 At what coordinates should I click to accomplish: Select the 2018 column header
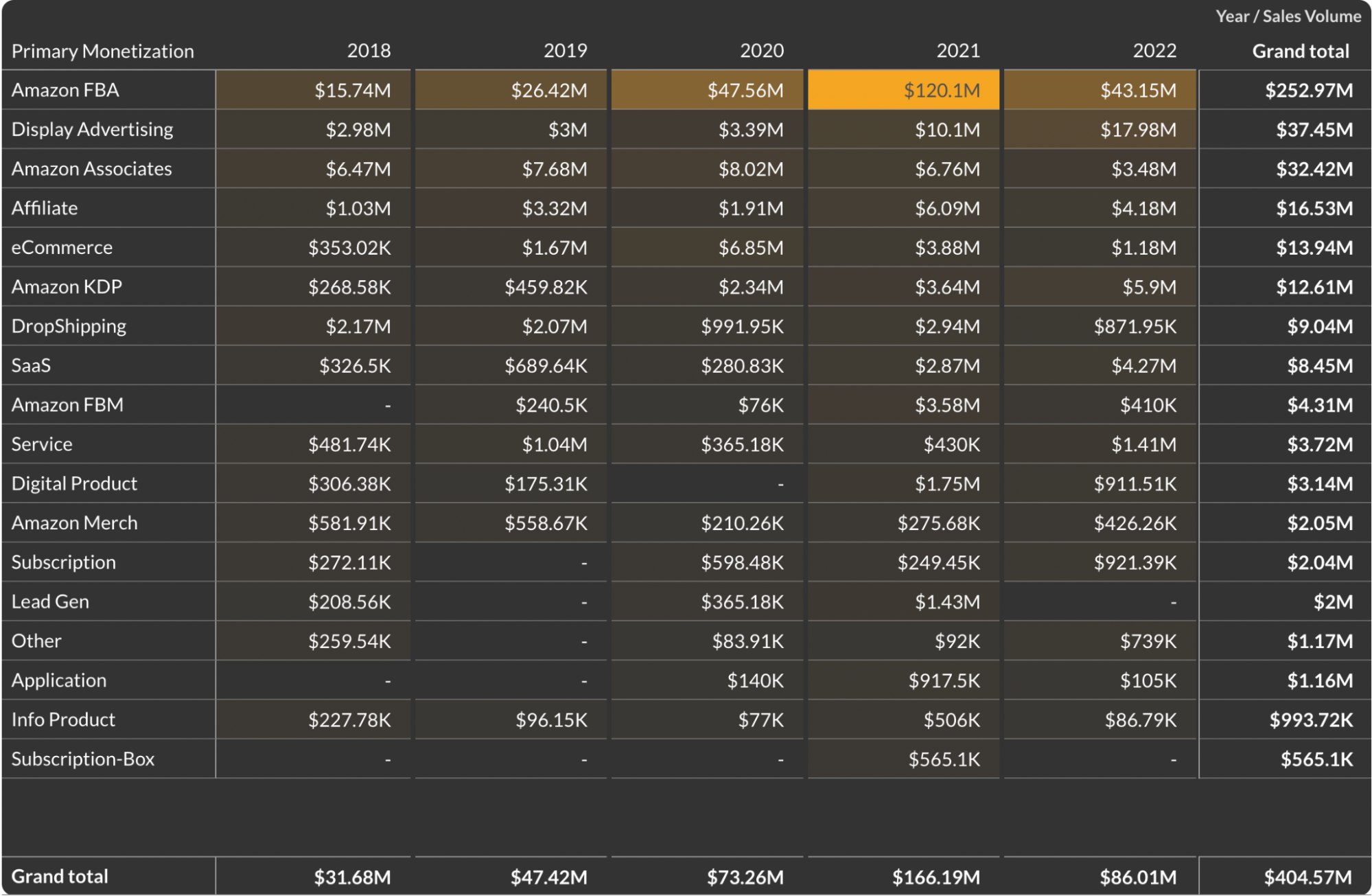(369, 51)
